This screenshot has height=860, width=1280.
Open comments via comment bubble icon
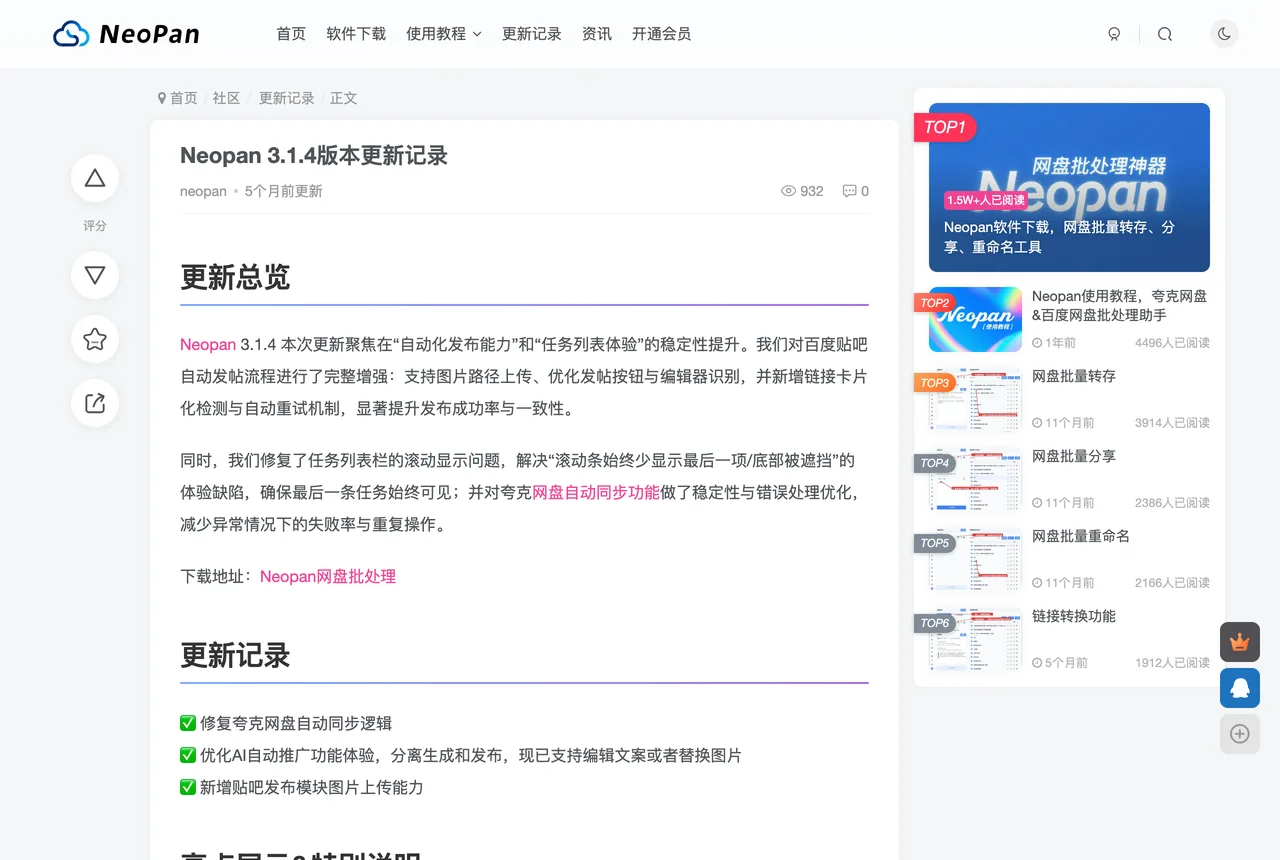point(849,191)
